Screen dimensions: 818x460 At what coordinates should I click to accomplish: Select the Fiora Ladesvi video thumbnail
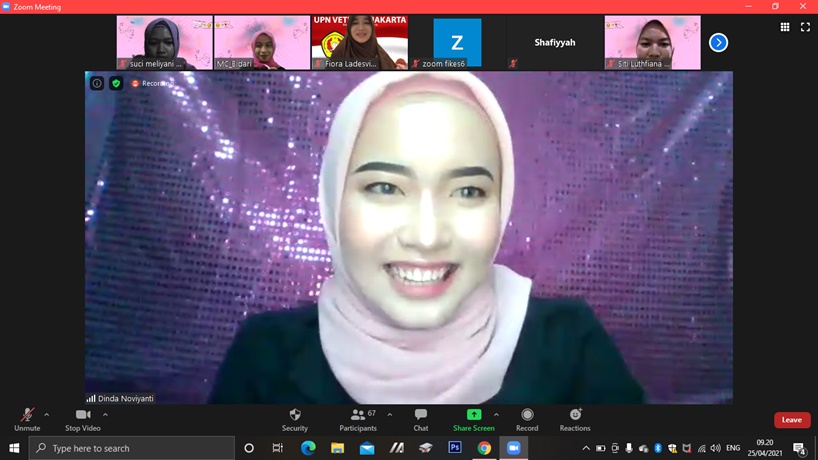(359, 42)
